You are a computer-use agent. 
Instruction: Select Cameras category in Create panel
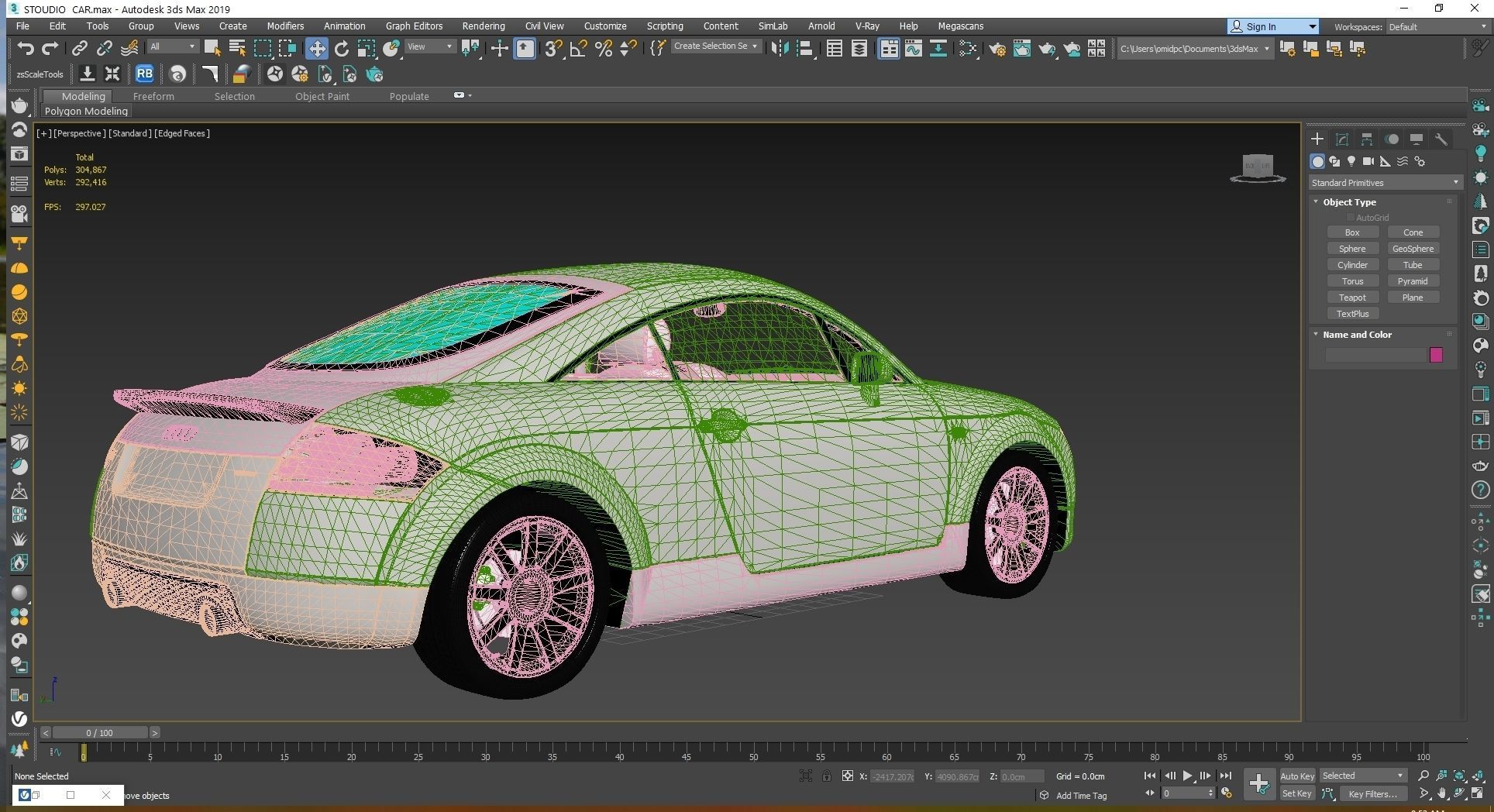point(1368,161)
